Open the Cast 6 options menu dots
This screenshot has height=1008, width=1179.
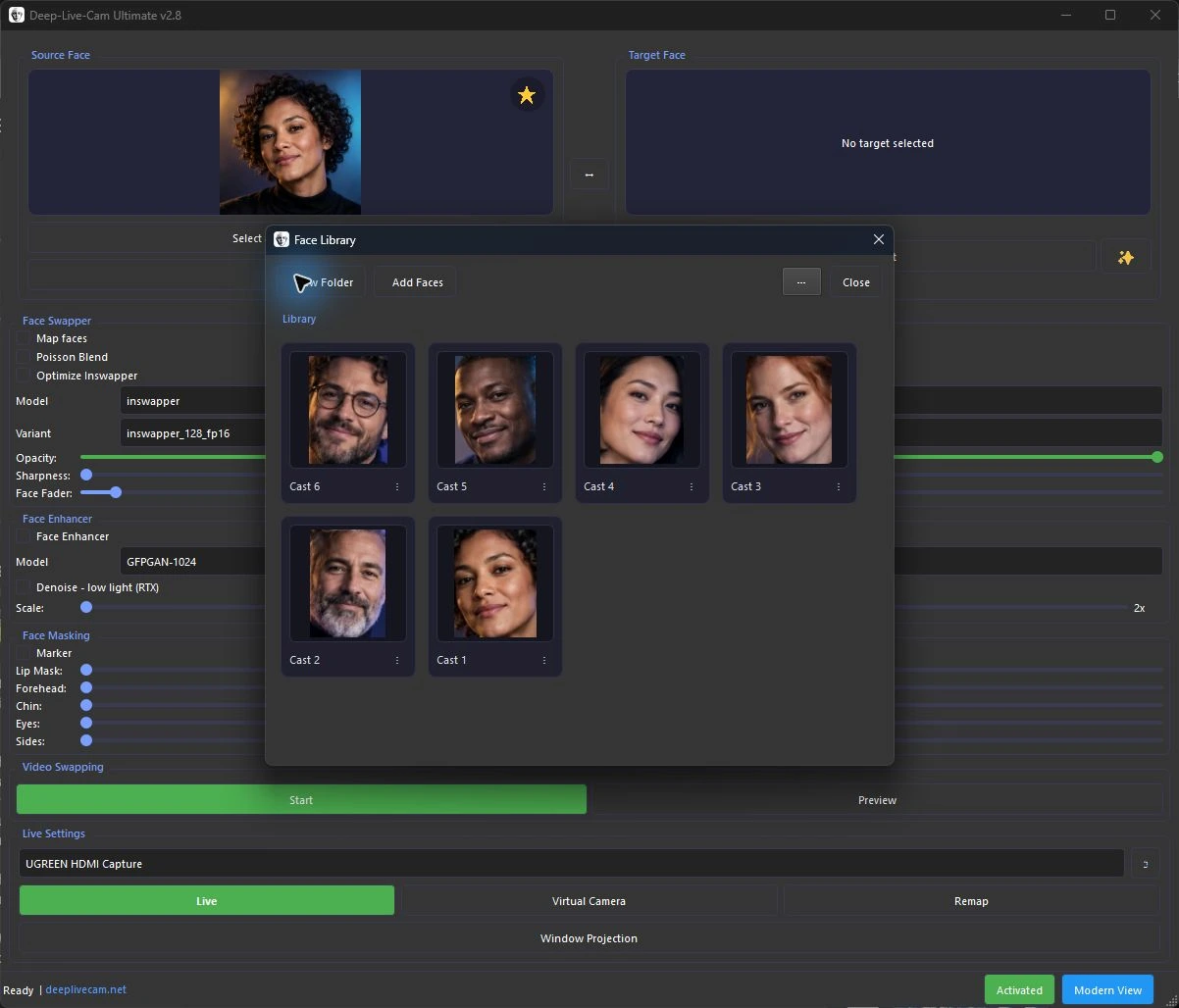(397, 486)
